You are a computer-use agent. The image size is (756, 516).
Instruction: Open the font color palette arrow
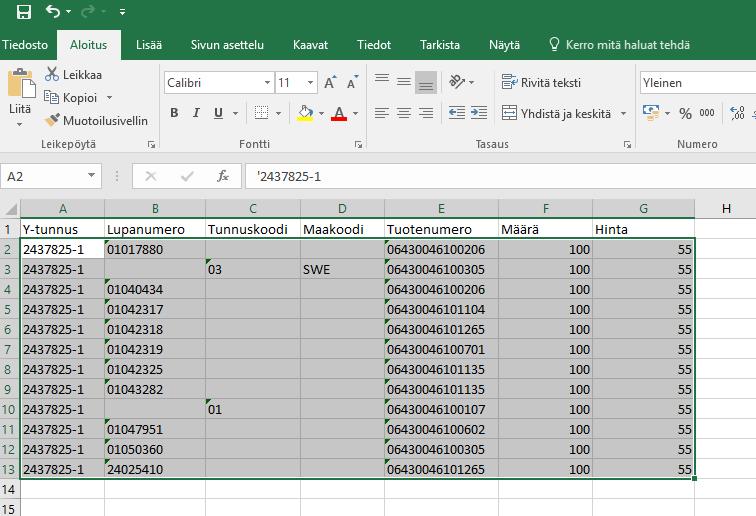355,113
